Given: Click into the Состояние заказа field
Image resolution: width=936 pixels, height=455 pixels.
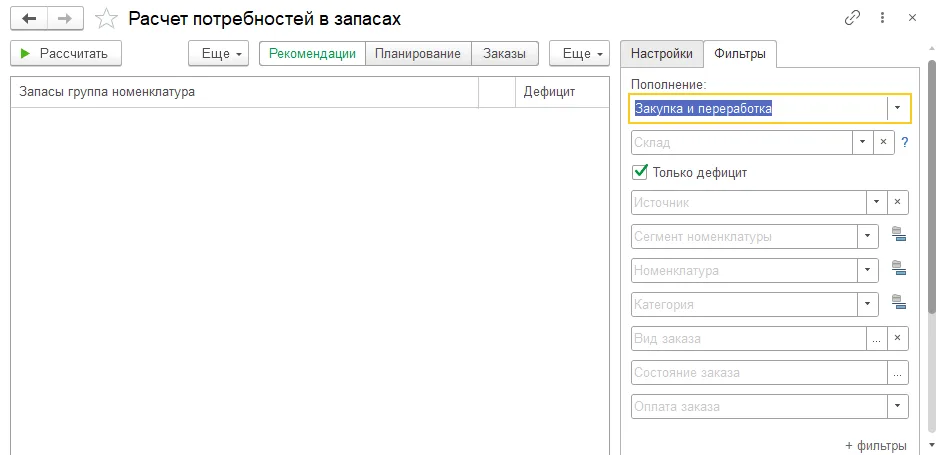Looking at the screenshot, I should (759, 373).
